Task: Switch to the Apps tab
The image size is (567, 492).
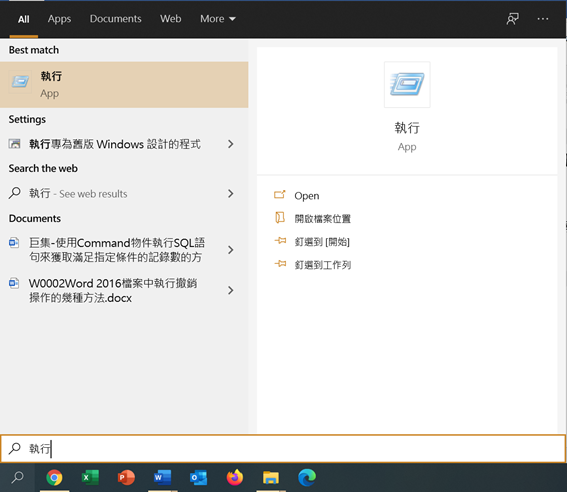Action: coord(59,19)
